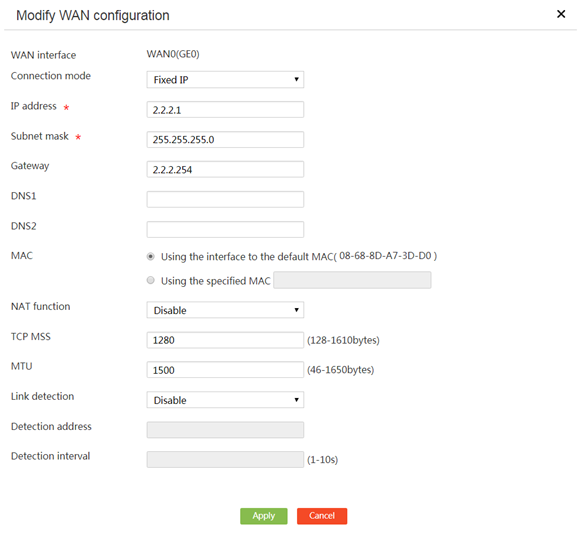Open the Connection mode dropdown

(225, 80)
